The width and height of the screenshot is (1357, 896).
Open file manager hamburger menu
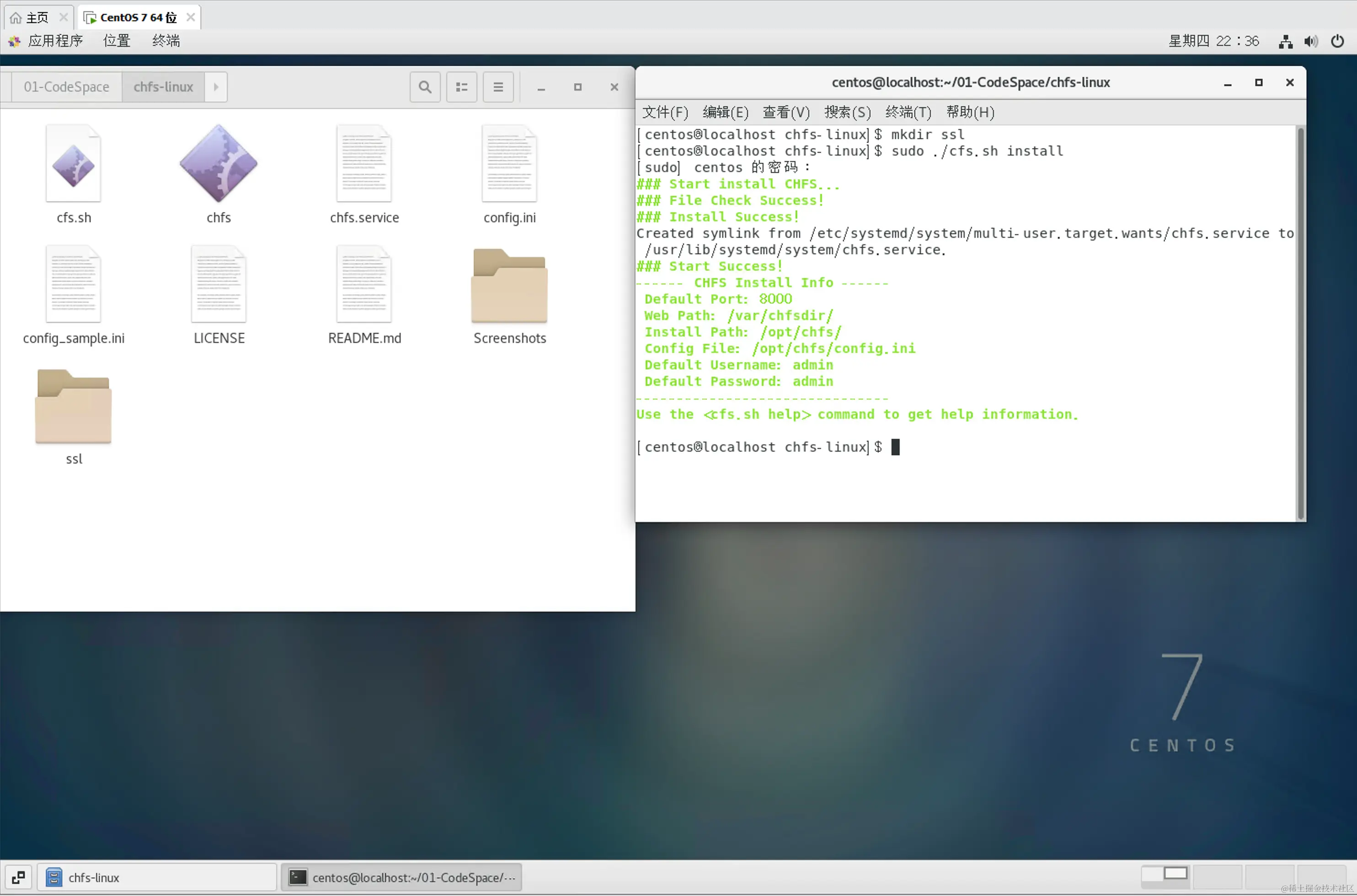point(498,87)
